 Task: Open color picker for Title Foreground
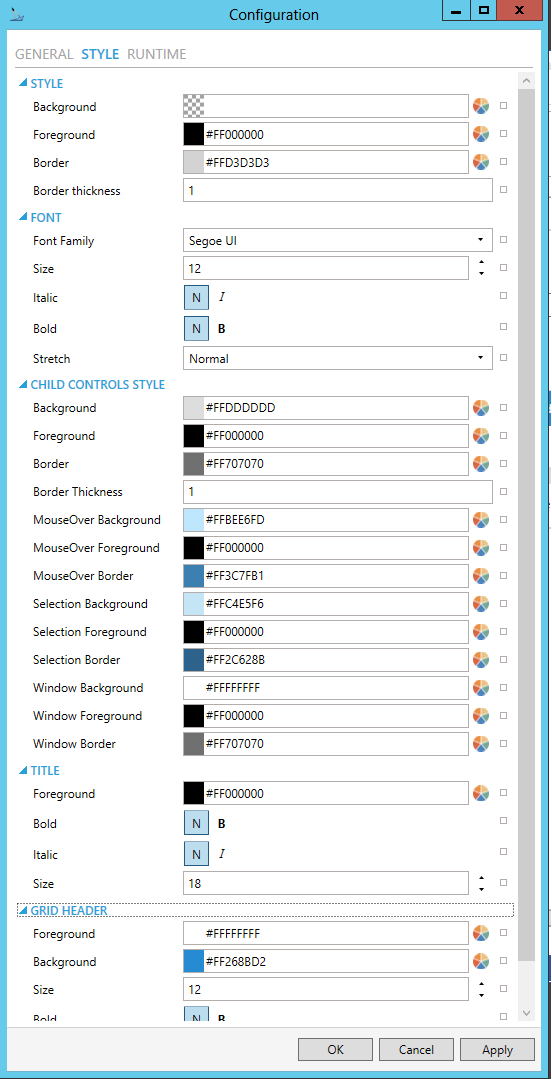480,793
